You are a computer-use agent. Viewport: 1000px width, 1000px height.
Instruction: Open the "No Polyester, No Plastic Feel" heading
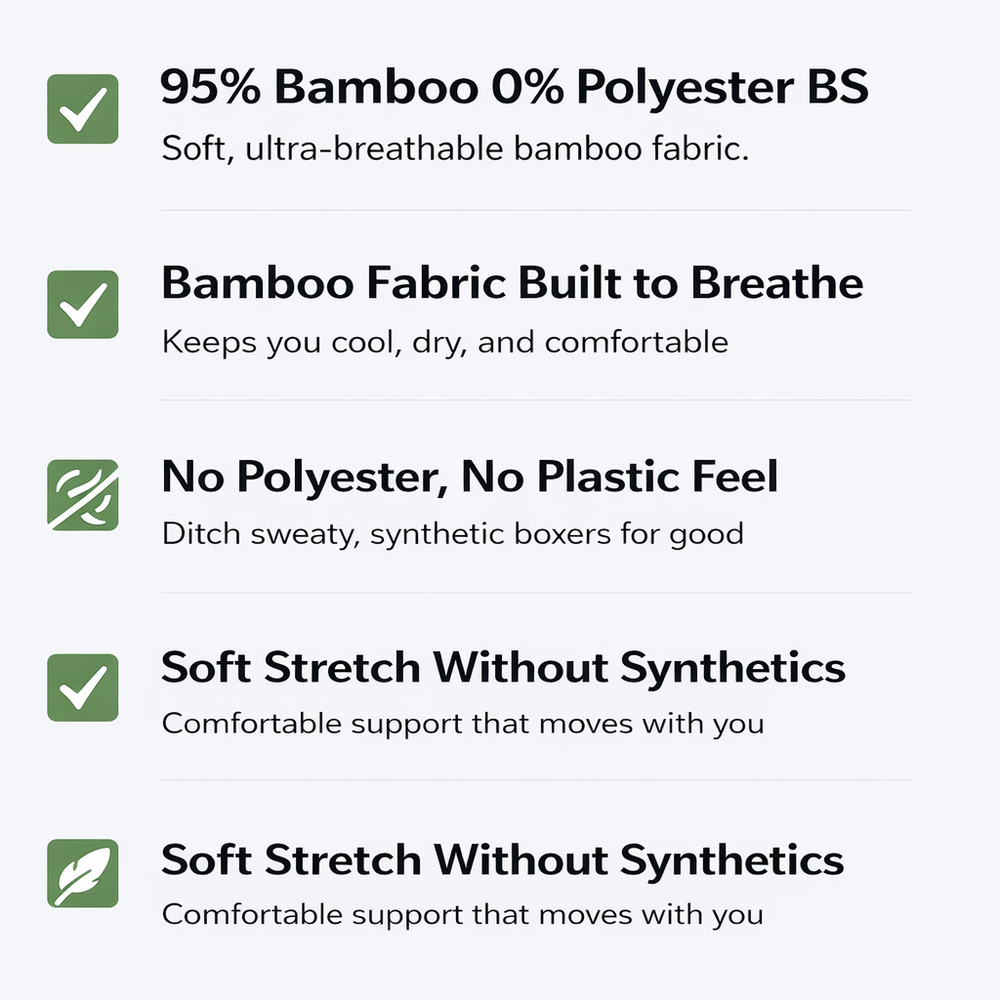(x=469, y=477)
